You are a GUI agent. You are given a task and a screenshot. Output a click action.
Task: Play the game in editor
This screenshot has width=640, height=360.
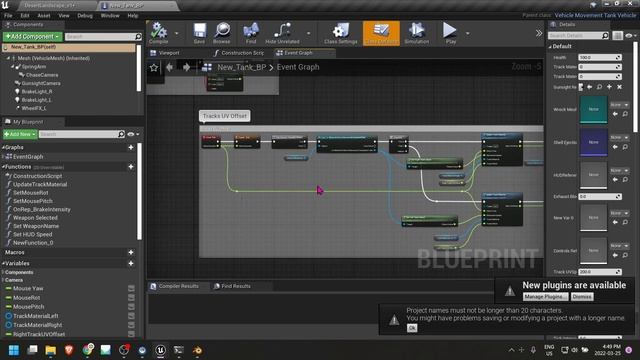450,33
